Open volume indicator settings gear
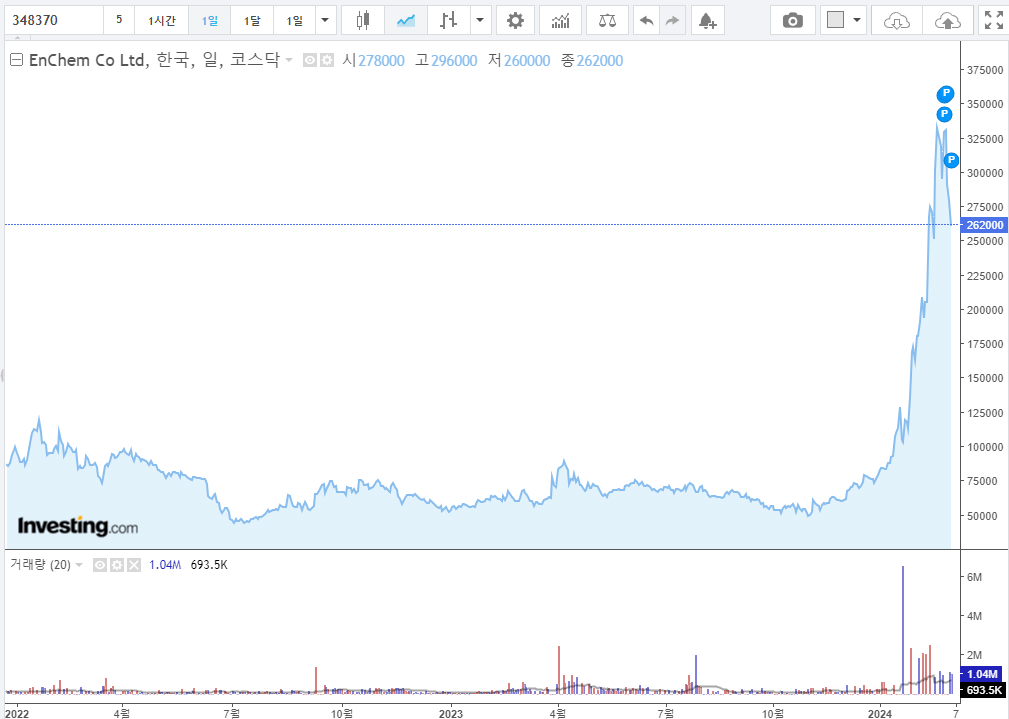This screenshot has width=1009, height=719. (x=116, y=565)
